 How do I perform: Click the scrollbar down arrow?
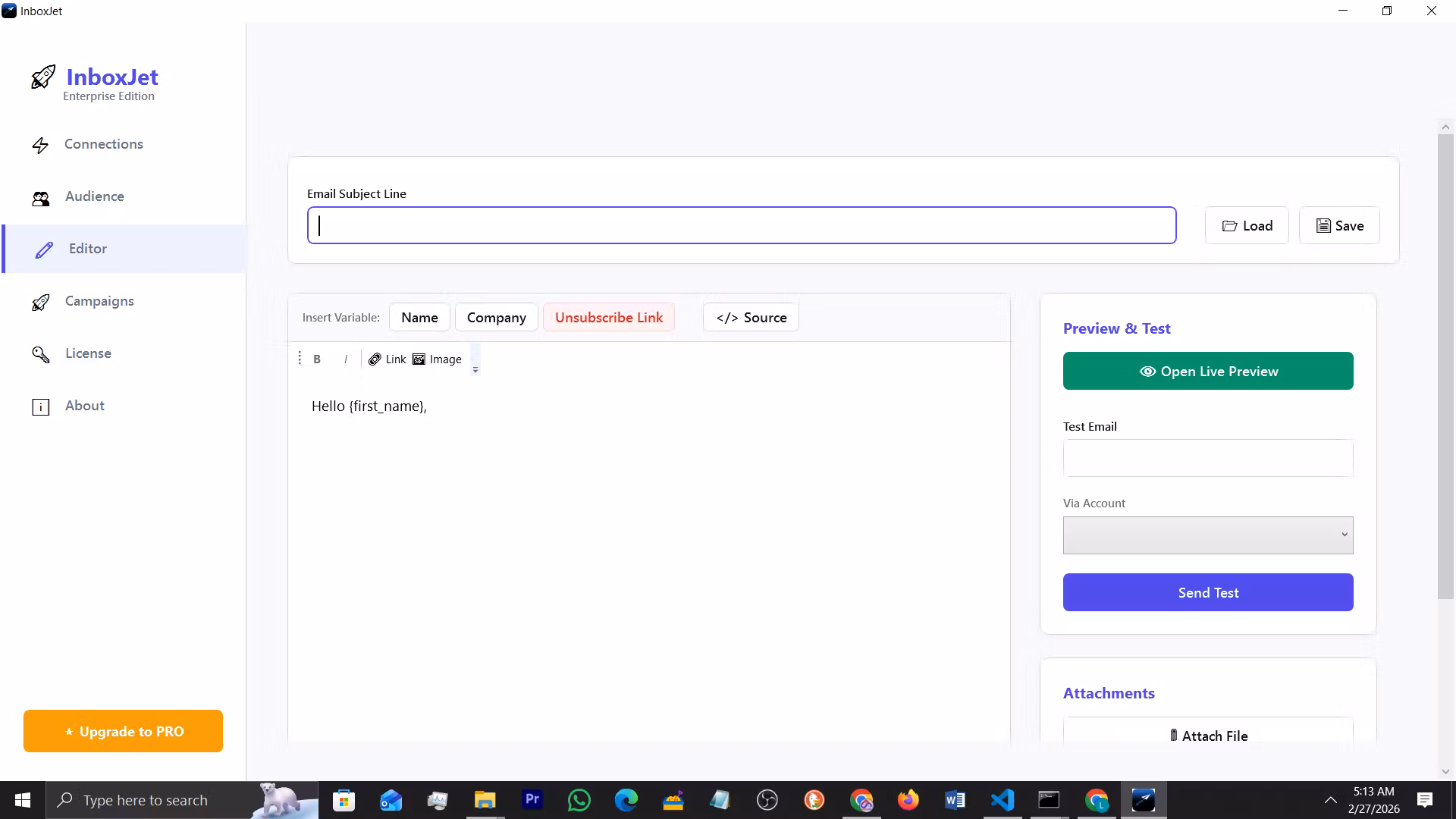click(1445, 771)
